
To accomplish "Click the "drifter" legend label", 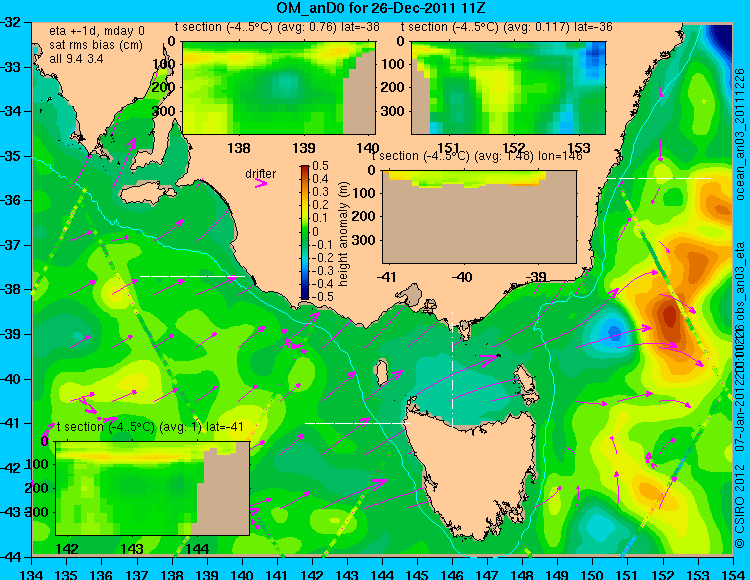I will pyautogui.click(x=261, y=174).
